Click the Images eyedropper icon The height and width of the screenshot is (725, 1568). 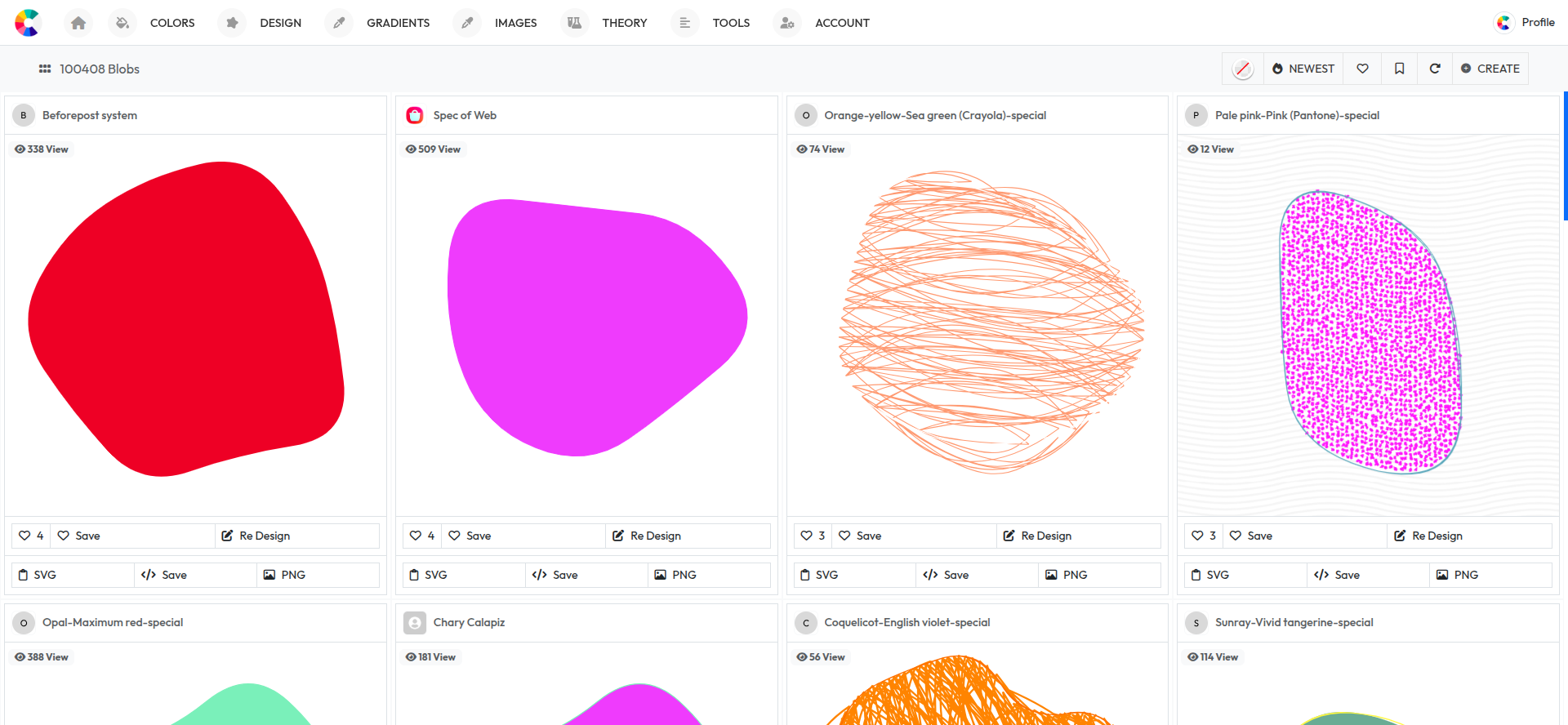(467, 23)
